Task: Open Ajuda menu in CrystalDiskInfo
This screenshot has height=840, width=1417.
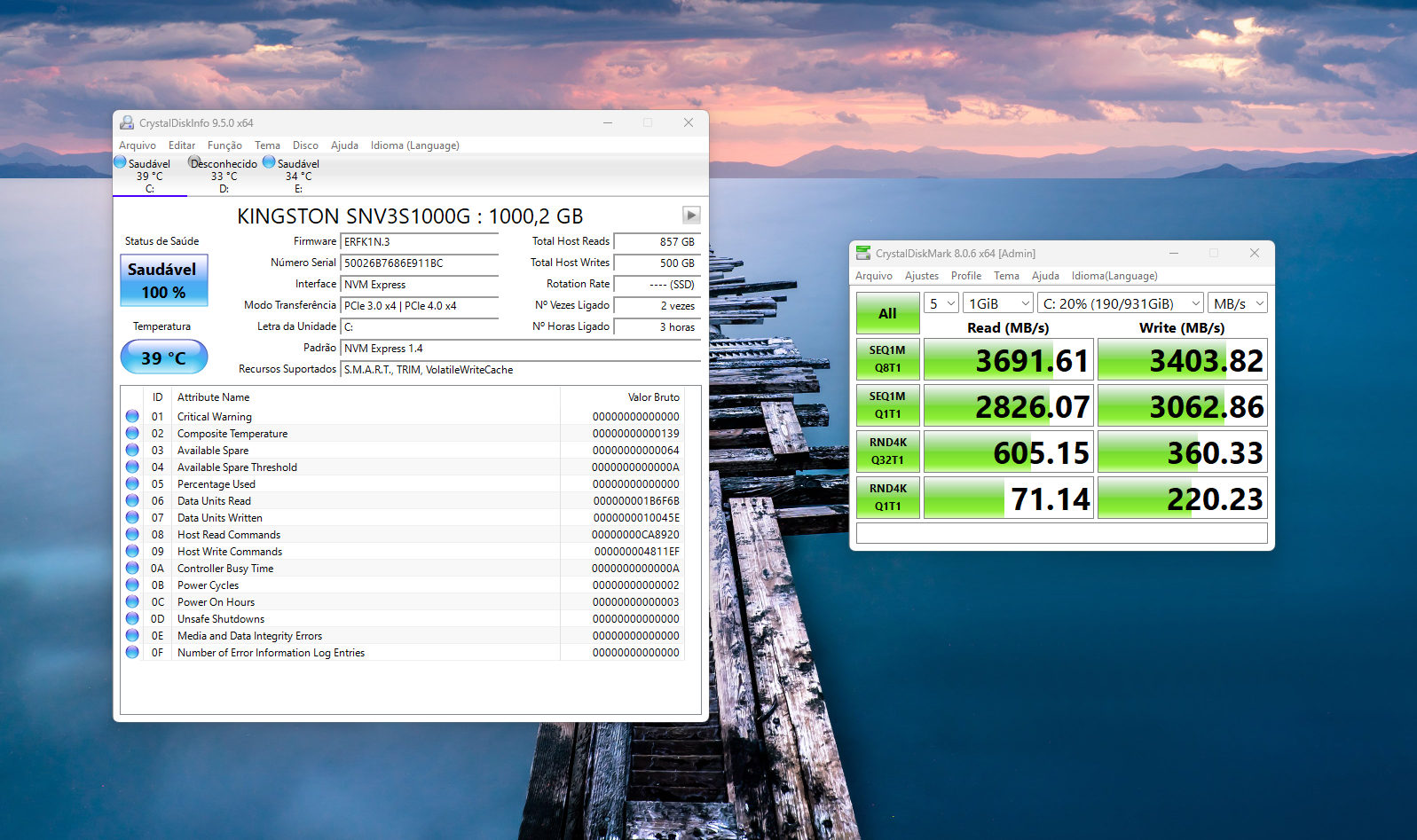Action: point(344,145)
